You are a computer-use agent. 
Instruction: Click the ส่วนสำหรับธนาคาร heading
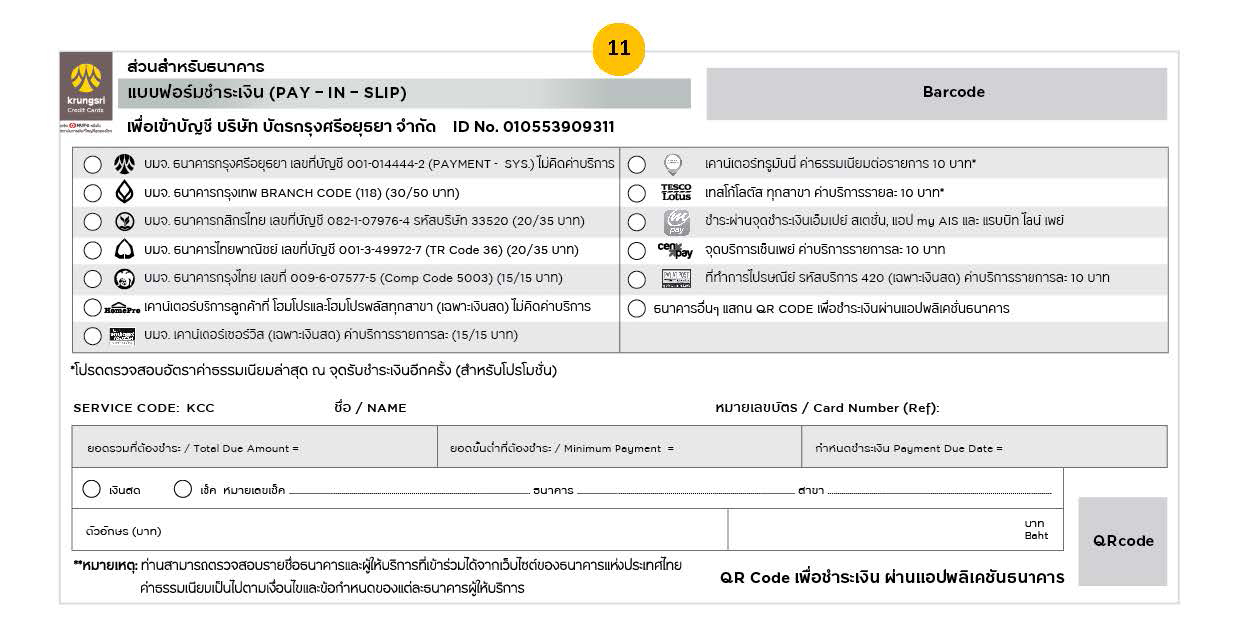pos(196,66)
